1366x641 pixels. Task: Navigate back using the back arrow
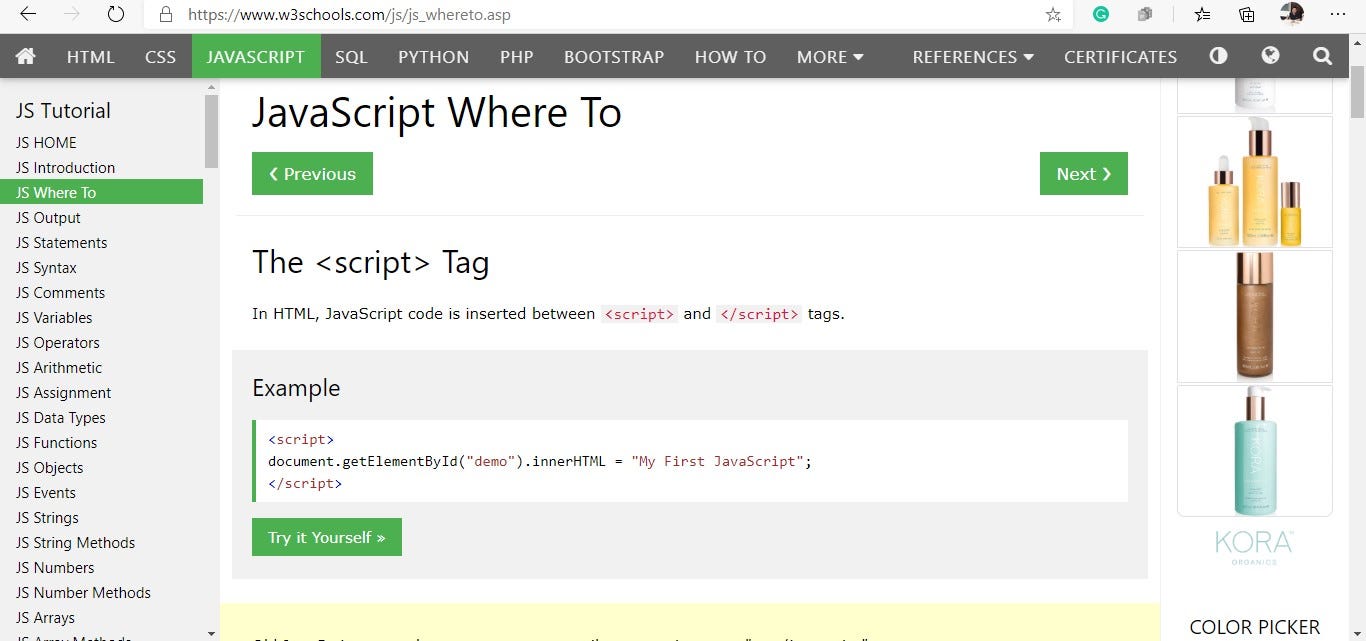coord(26,14)
